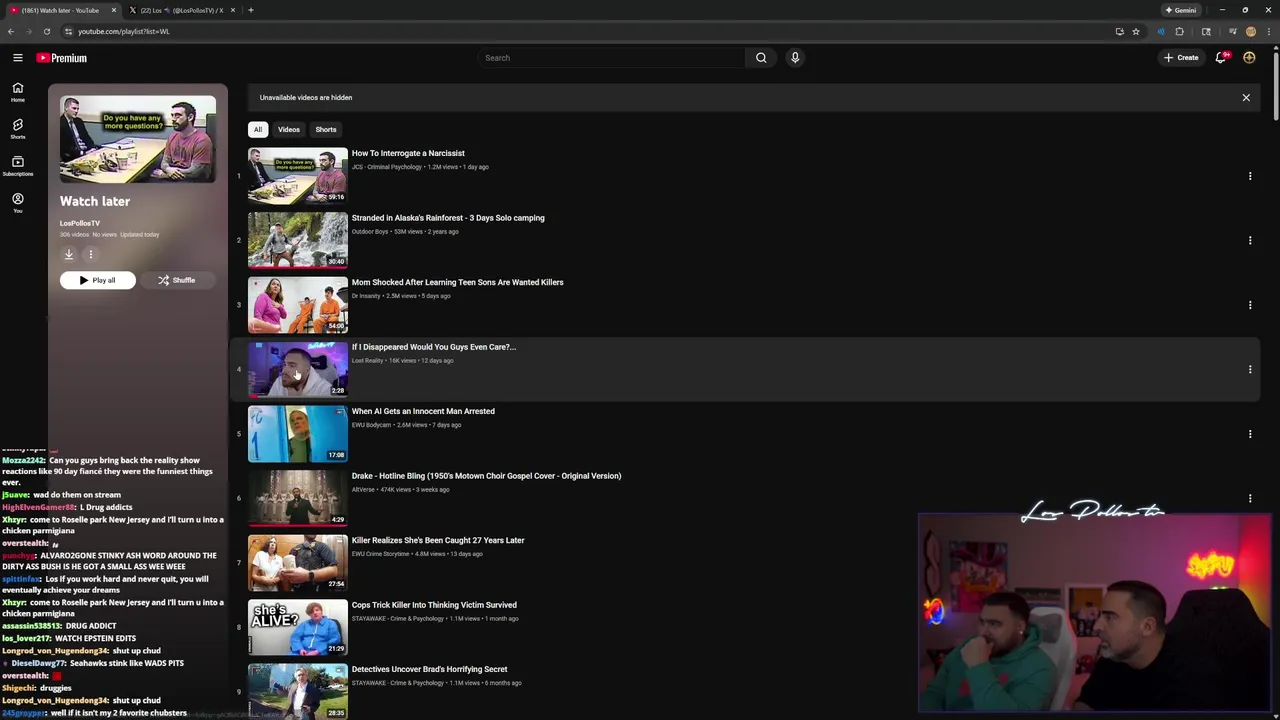Image resolution: width=1280 pixels, height=720 pixels.
Task: Open thumbnail of When AI Gets an Innocent Man Arrested
Action: (298, 434)
